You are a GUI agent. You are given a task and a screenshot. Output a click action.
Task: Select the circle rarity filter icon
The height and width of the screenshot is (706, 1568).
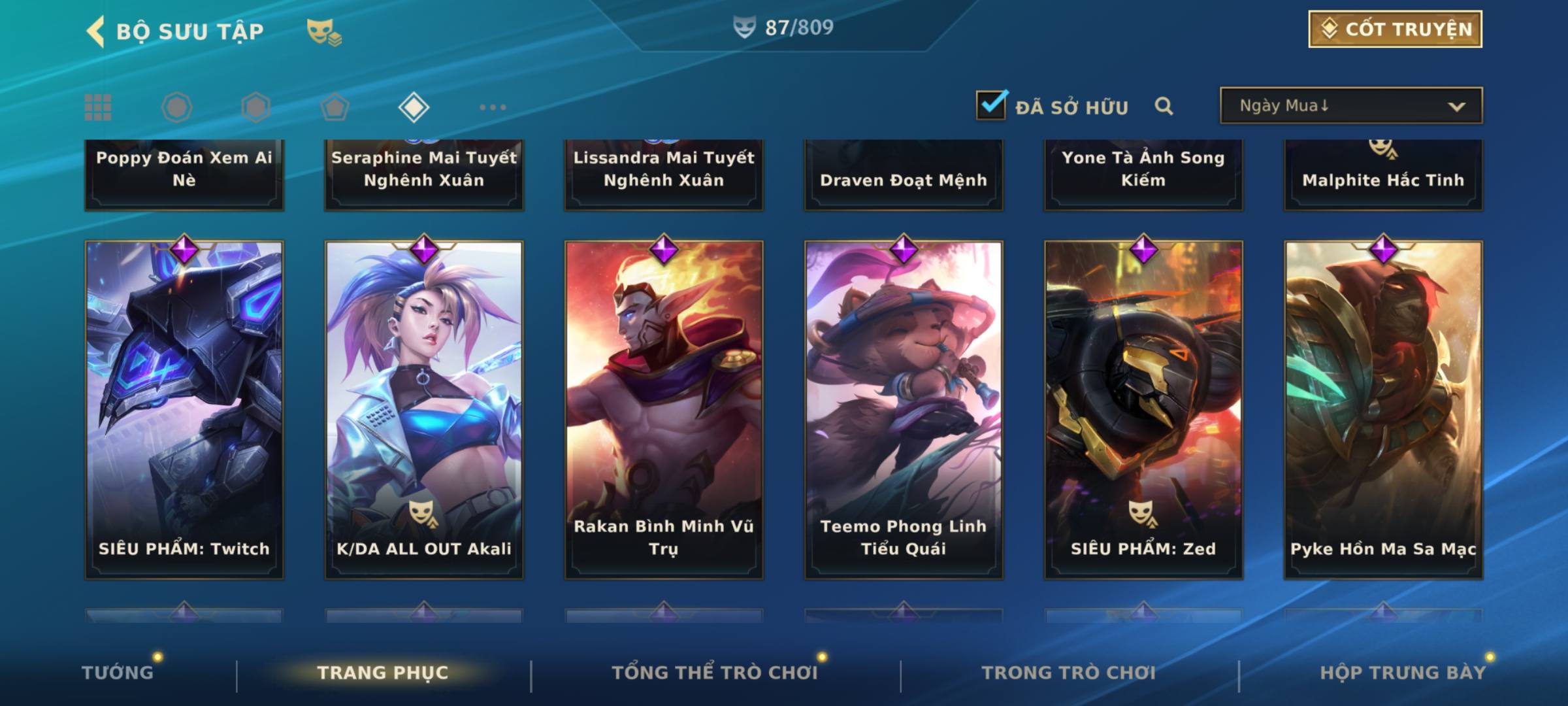coord(177,107)
